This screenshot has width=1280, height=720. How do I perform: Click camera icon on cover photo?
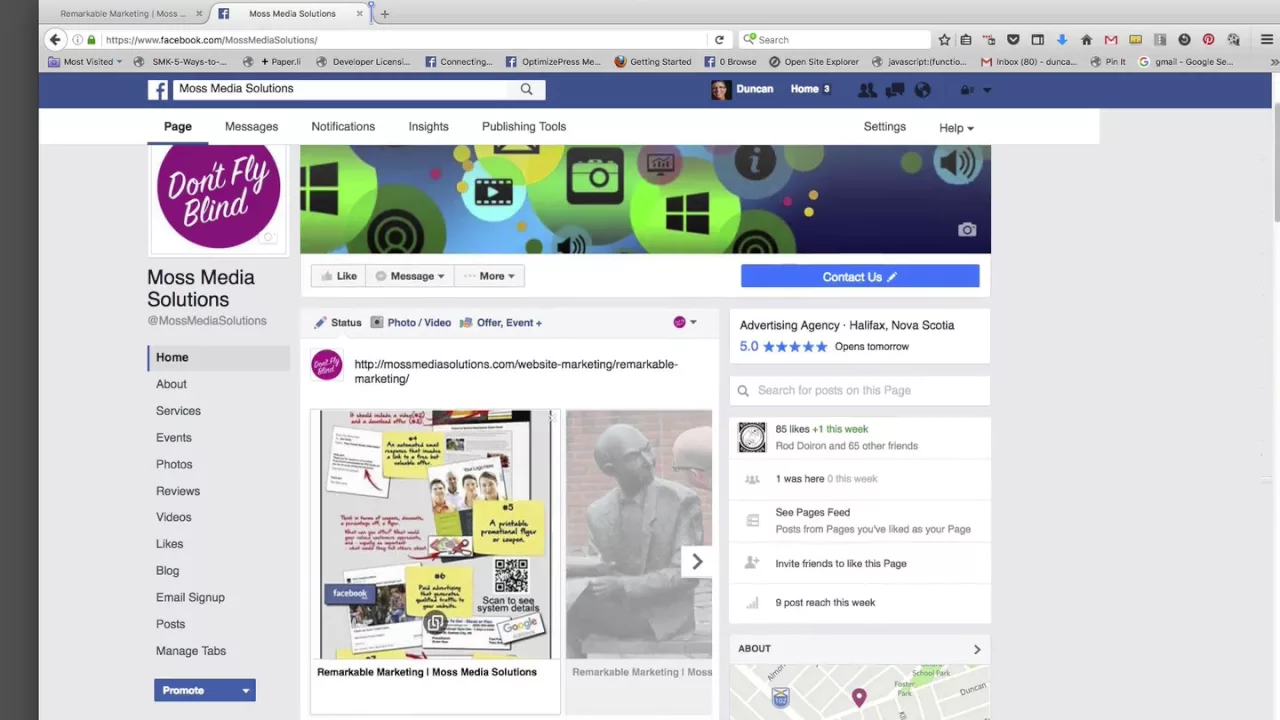(x=966, y=230)
